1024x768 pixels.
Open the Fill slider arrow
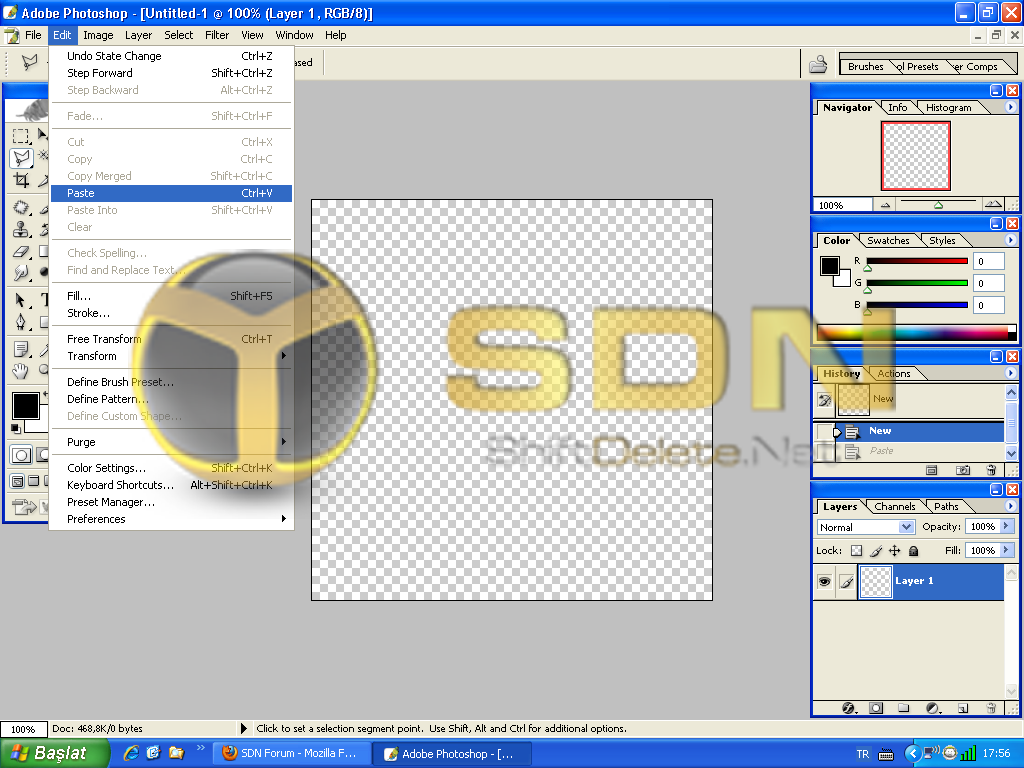tap(1006, 551)
